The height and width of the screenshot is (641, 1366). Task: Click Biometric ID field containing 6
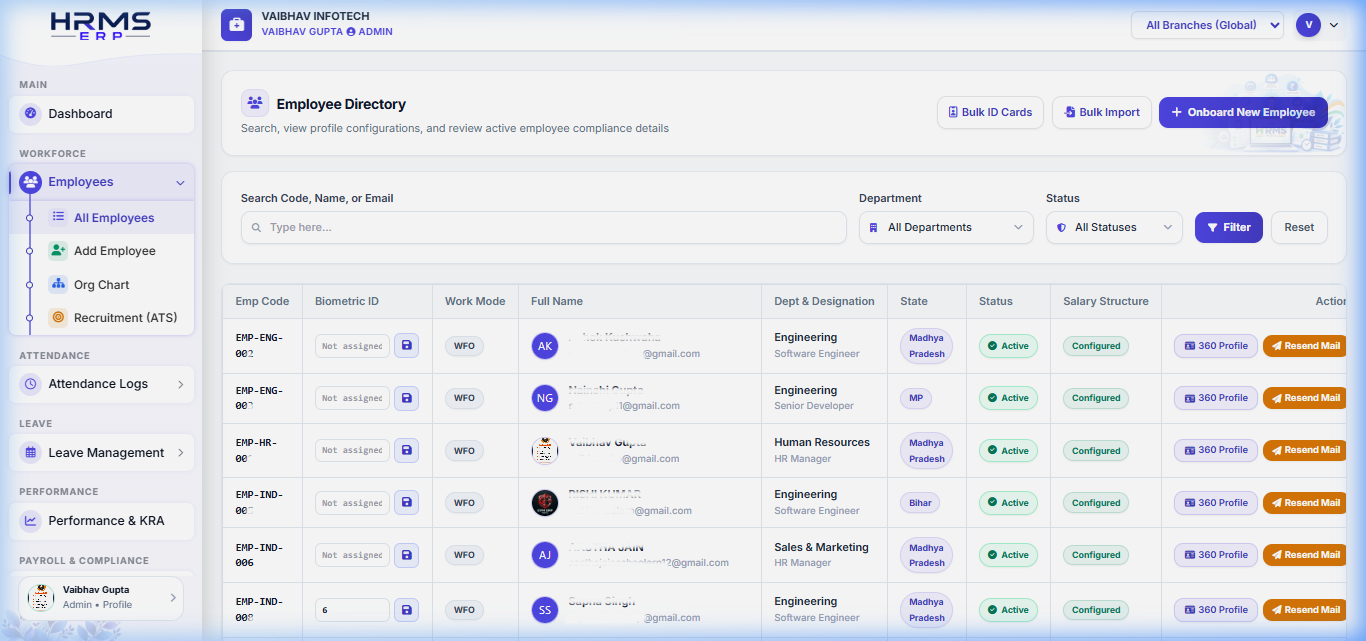(x=352, y=610)
